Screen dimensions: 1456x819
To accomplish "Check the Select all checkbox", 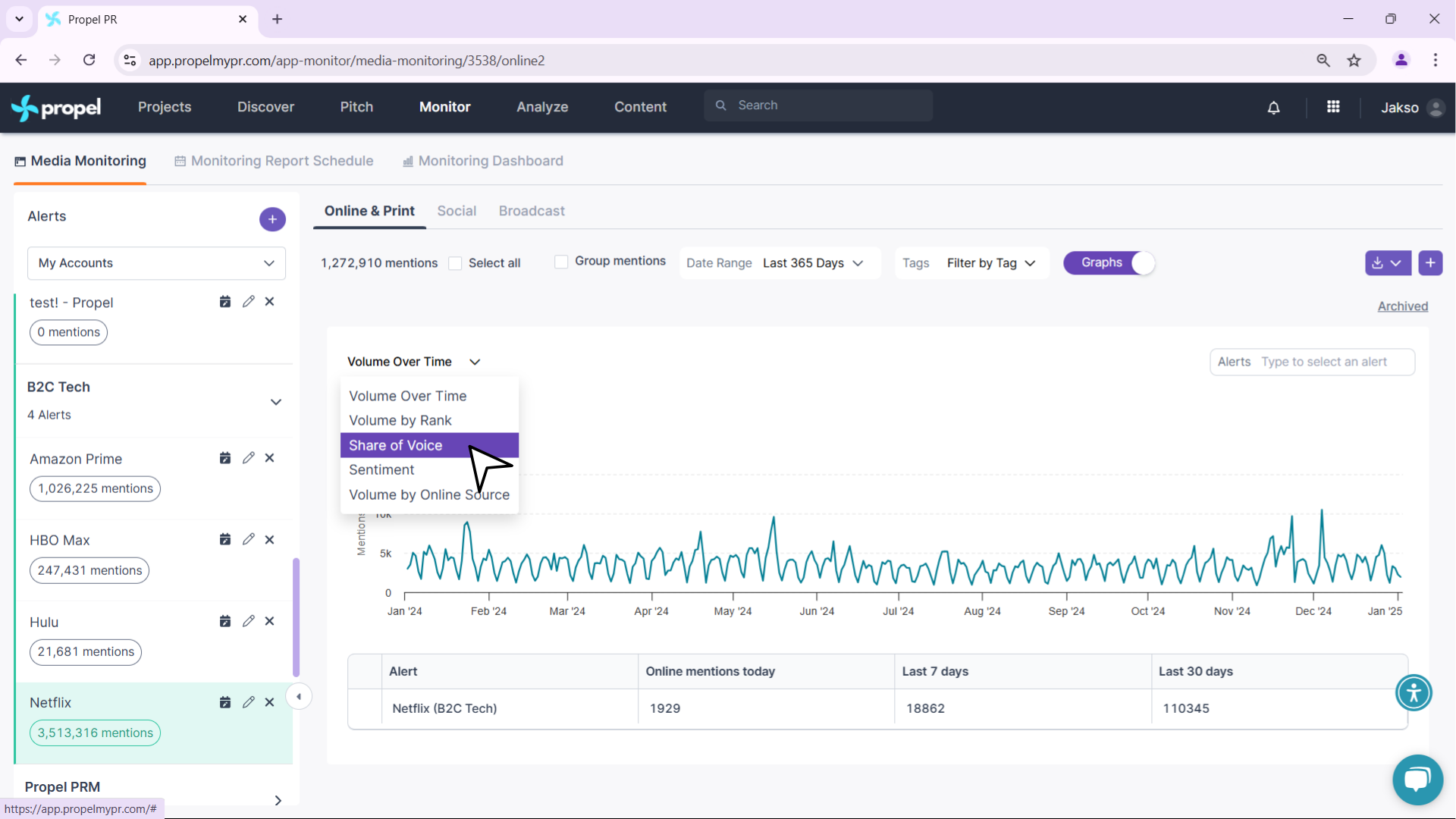I will 455,263.
